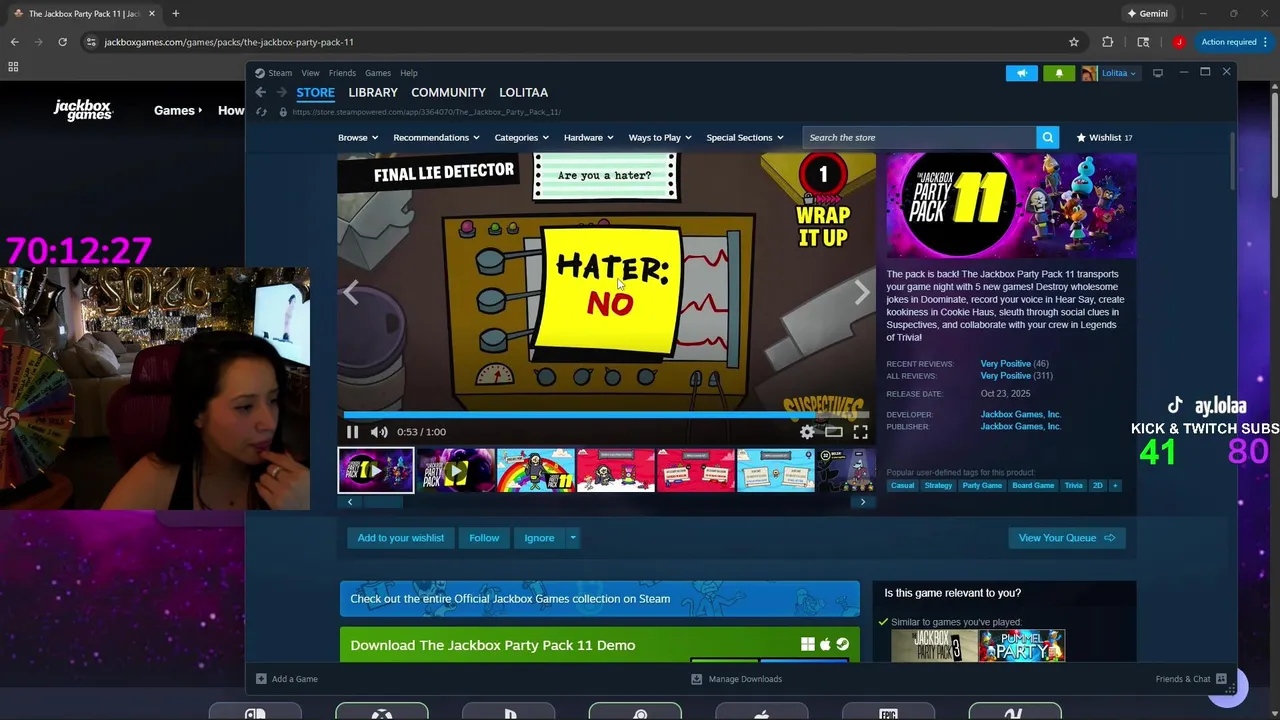This screenshot has width=1280, height=720.
Task: Click the Gemini button in Chrome
Action: coord(1147,14)
